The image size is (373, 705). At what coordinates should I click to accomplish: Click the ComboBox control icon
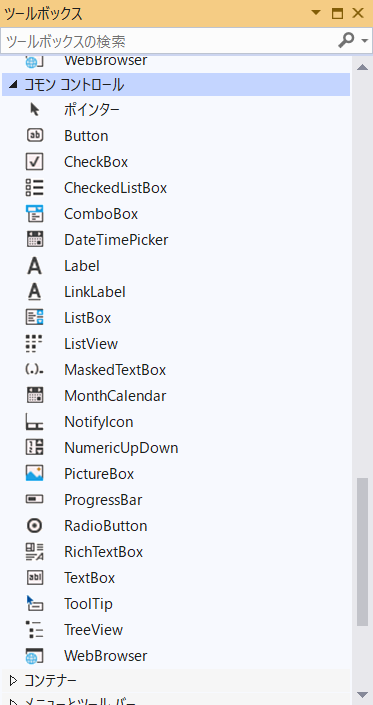(x=35, y=214)
